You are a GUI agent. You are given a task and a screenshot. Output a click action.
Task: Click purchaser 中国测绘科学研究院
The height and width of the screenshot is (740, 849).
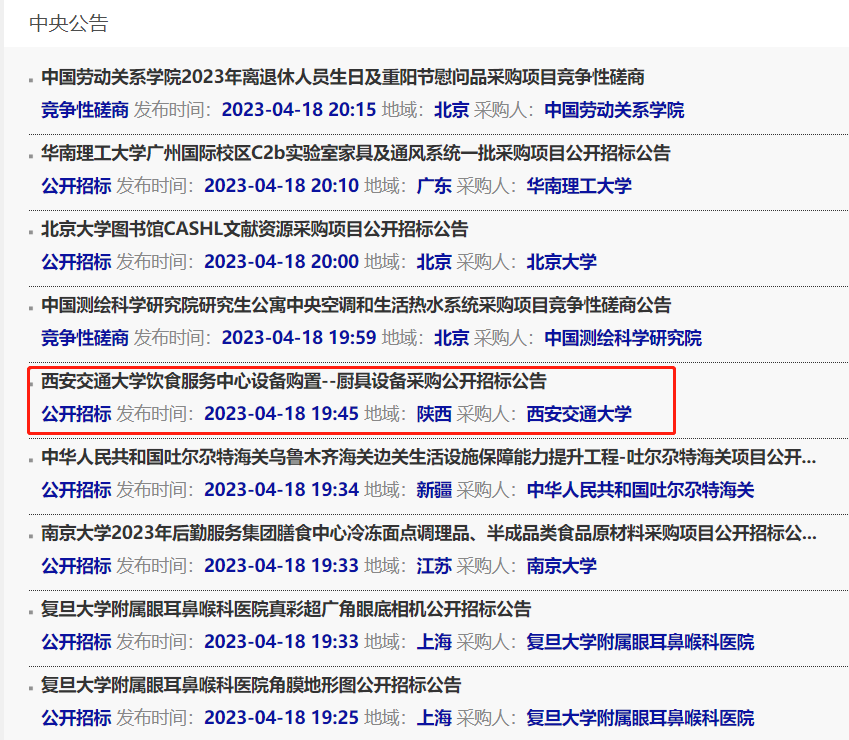pos(623,338)
